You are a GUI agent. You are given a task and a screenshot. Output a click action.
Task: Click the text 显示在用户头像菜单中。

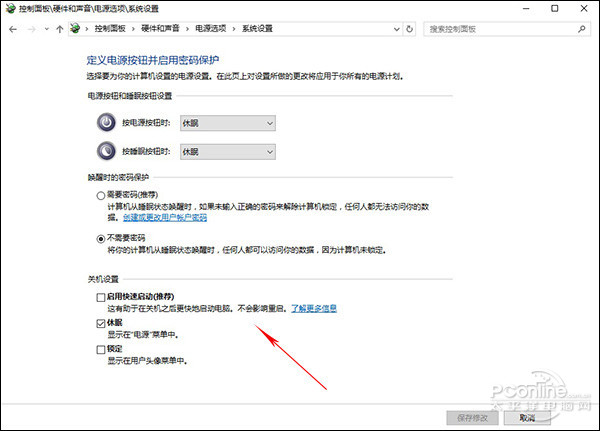[x=147, y=361]
